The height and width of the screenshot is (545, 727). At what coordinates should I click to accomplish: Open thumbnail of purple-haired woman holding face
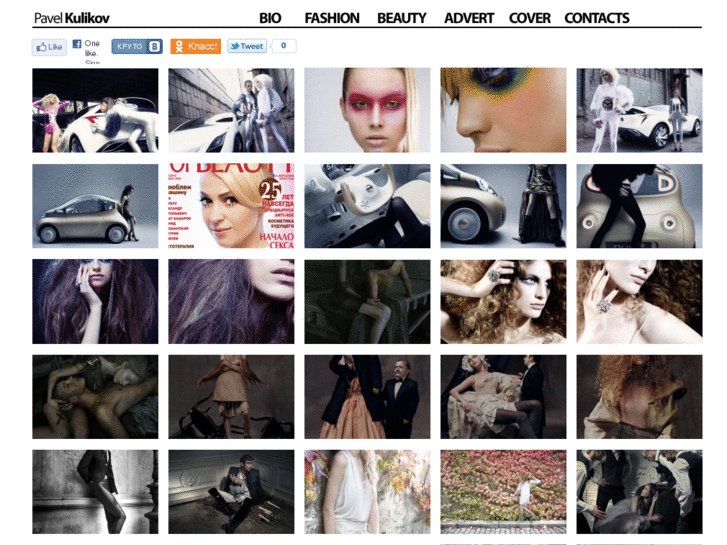pos(95,301)
